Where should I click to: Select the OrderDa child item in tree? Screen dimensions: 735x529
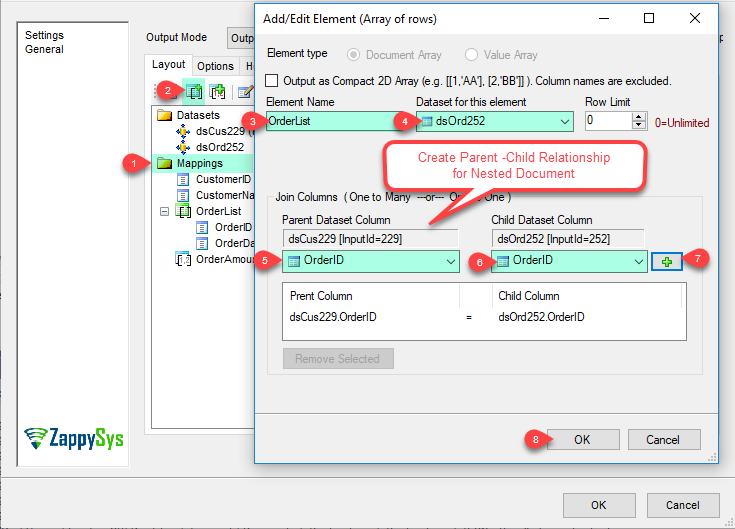point(225,243)
